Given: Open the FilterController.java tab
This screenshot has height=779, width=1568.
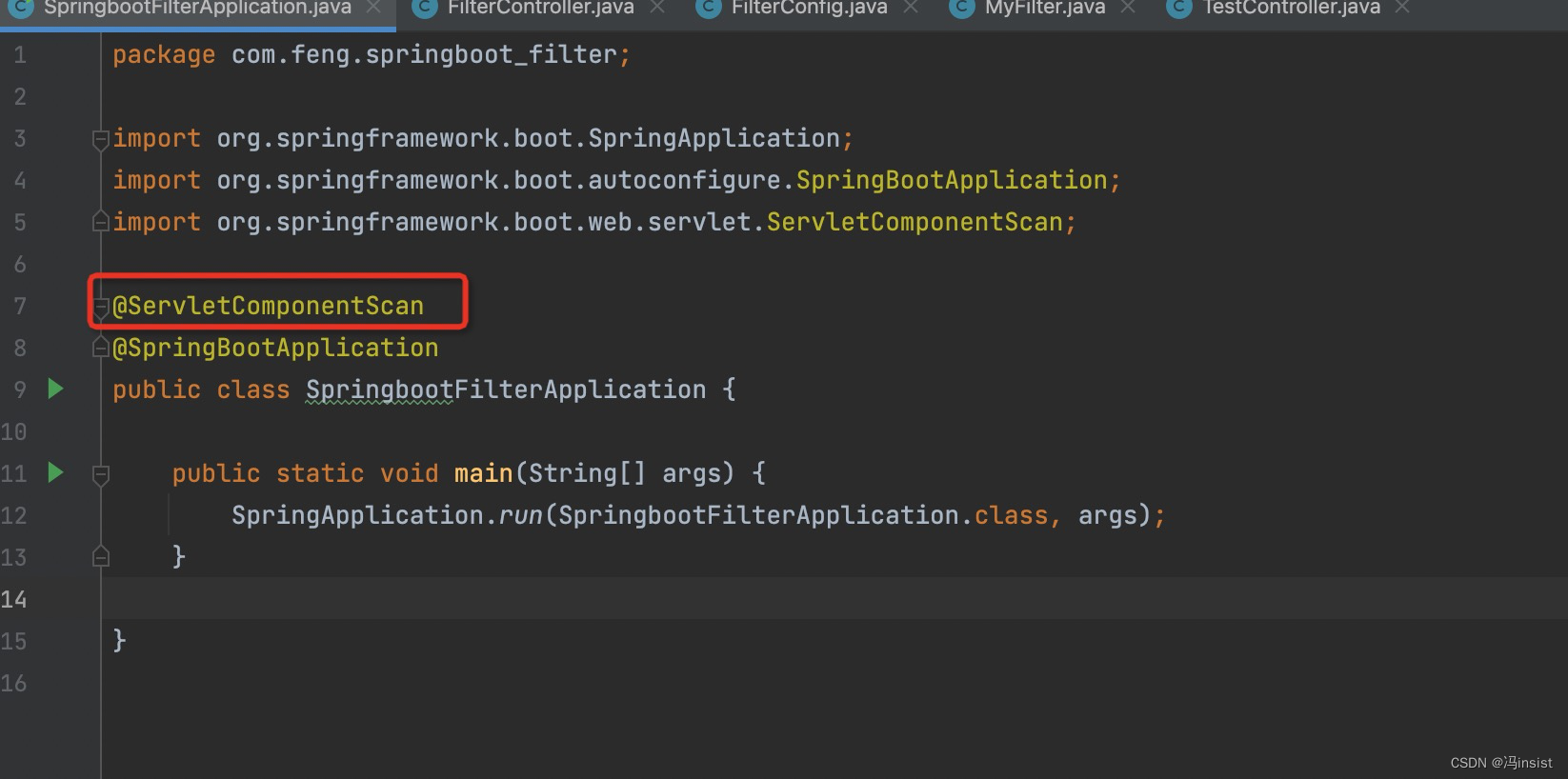Looking at the screenshot, I should (x=541, y=8).
